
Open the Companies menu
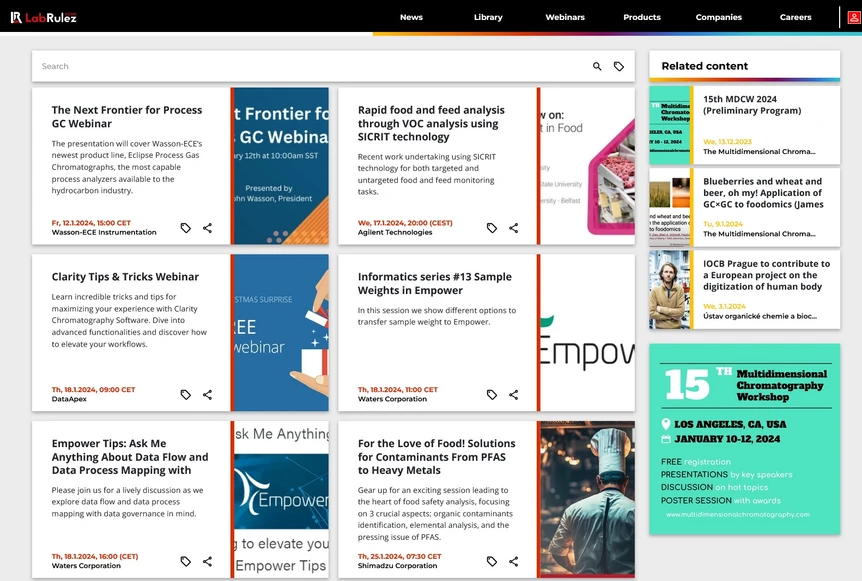click(719, 17)
